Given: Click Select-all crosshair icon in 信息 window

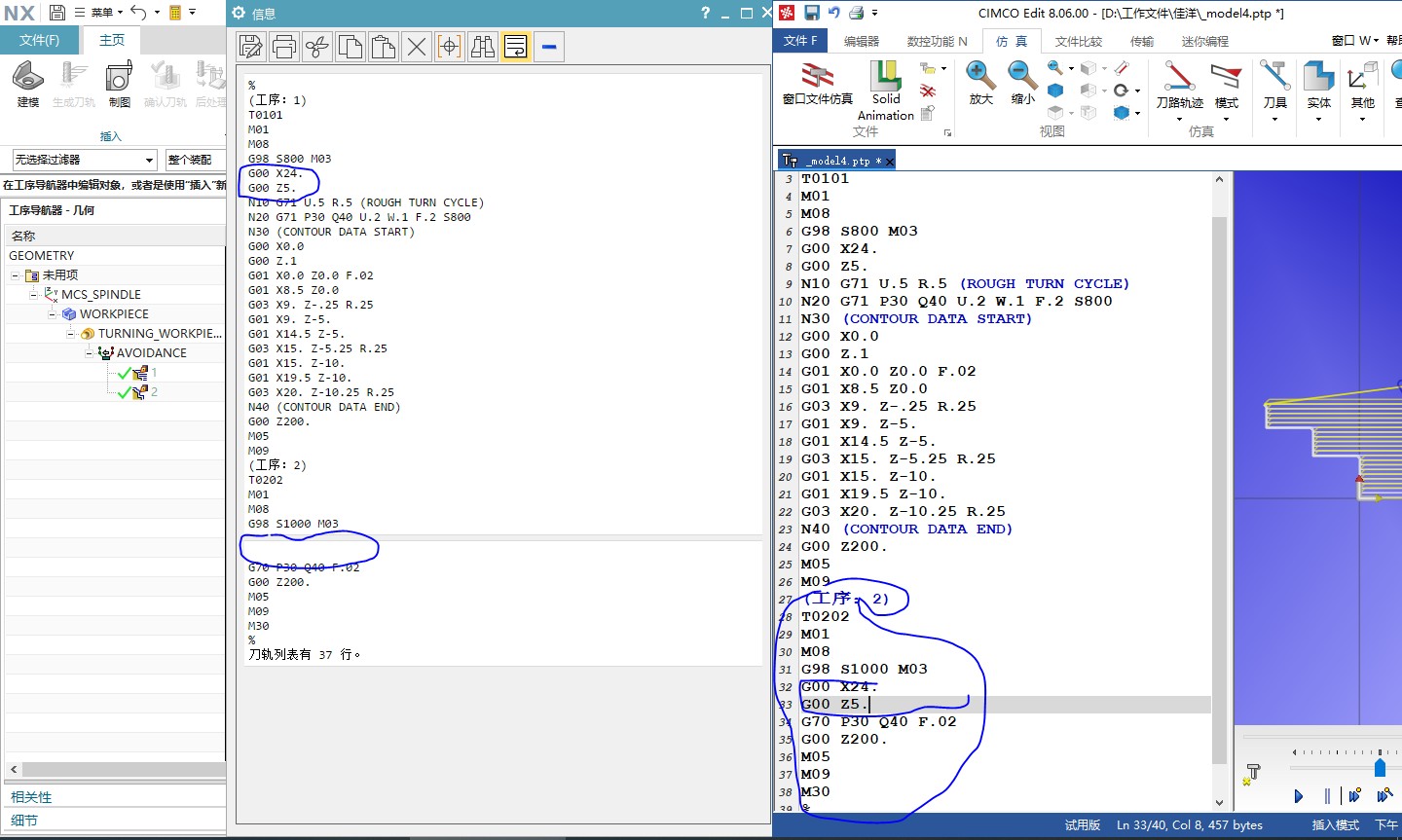Looking at the screenshot, I should (450, 47).
